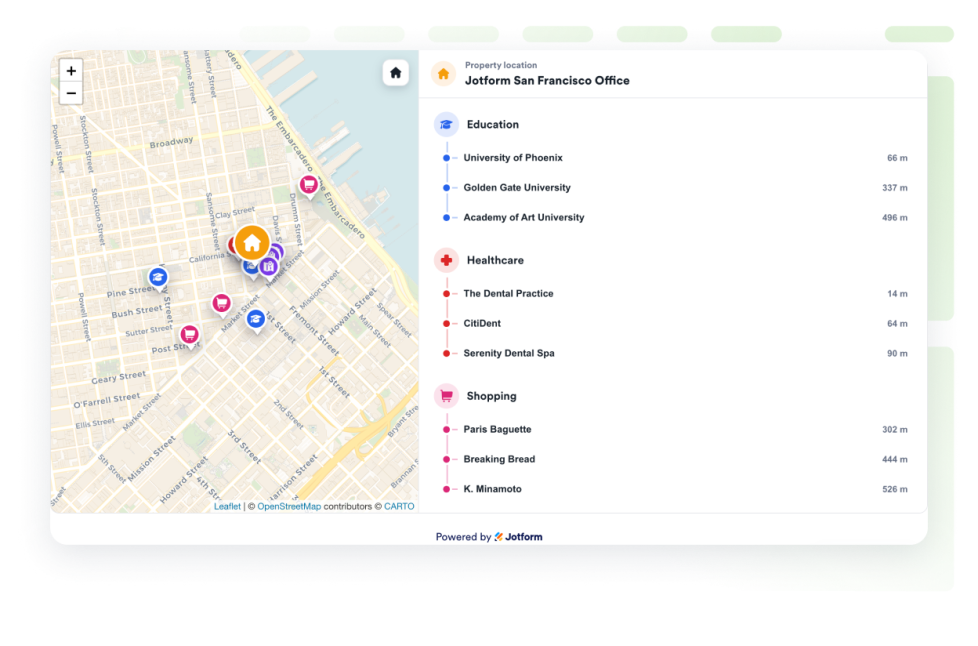Click the 64 m distance value
The width and height of the screenshot is (978, 646).
pyautogui.click(x=897, y=324)
